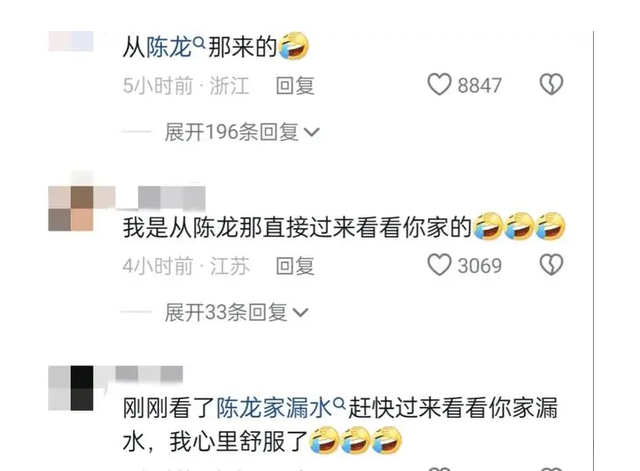Click second commenter's blurred username

coord(161,198)
